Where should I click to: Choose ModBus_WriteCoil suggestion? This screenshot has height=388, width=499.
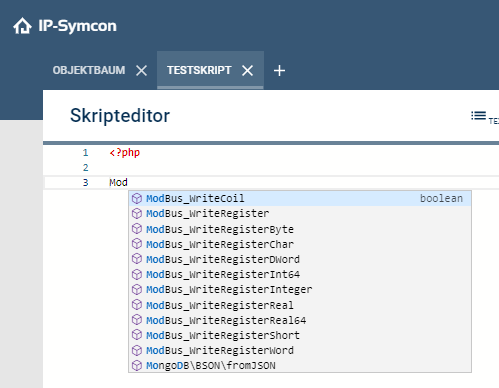(x=300, y=198)
